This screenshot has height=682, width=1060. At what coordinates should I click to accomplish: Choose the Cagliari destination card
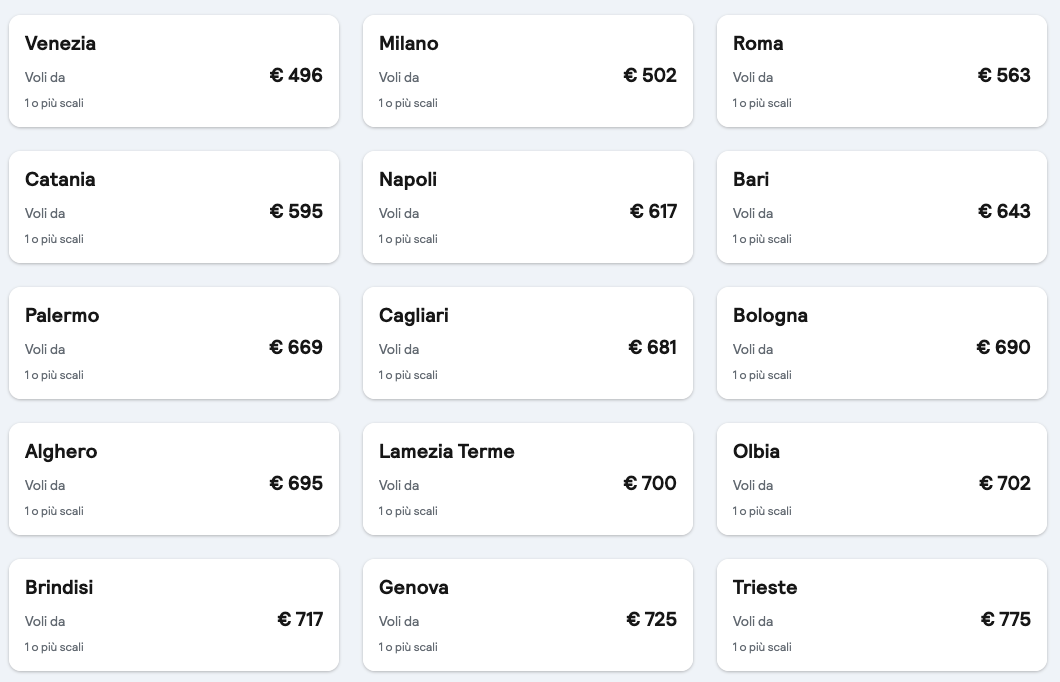(x=528, y=343)
